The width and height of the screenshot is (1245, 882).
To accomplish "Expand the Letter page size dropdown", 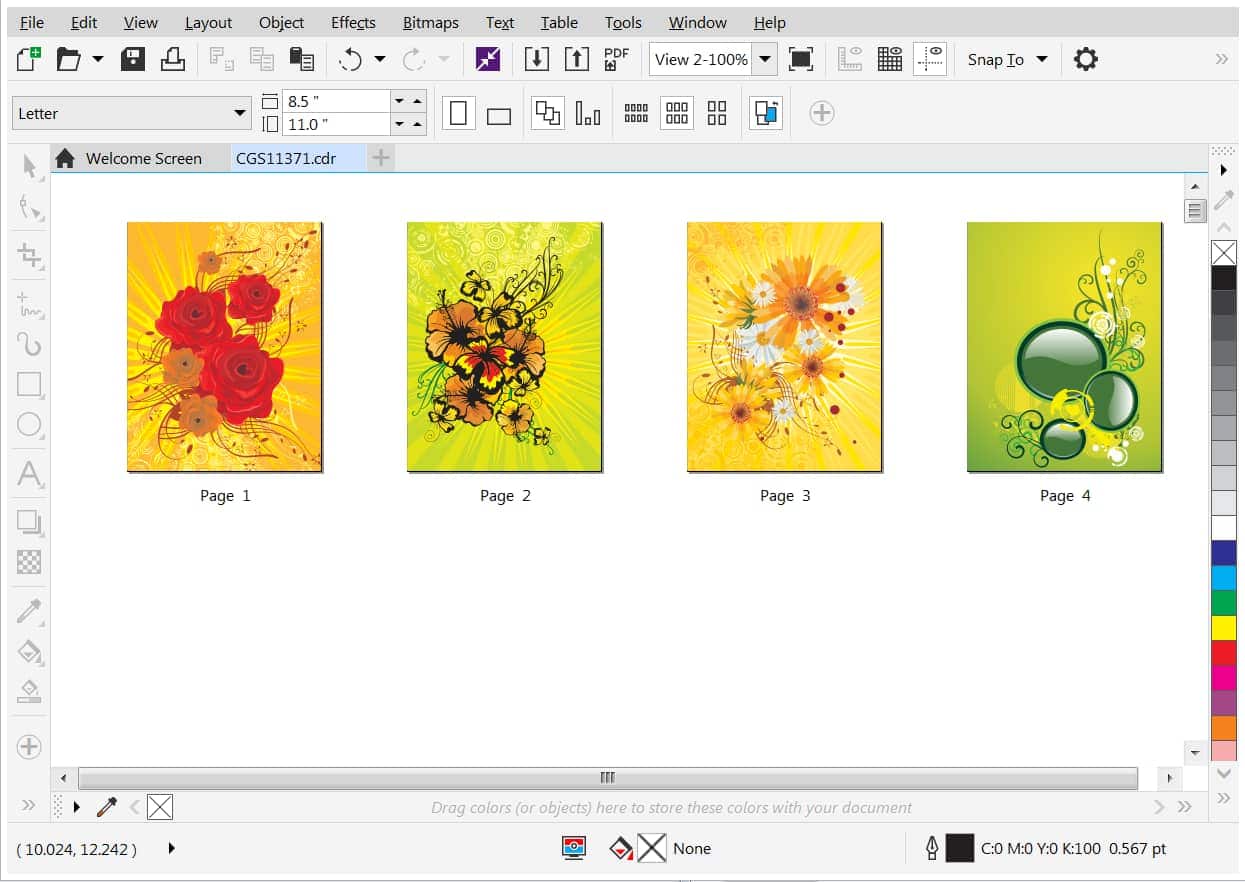I will click(240, 113).
